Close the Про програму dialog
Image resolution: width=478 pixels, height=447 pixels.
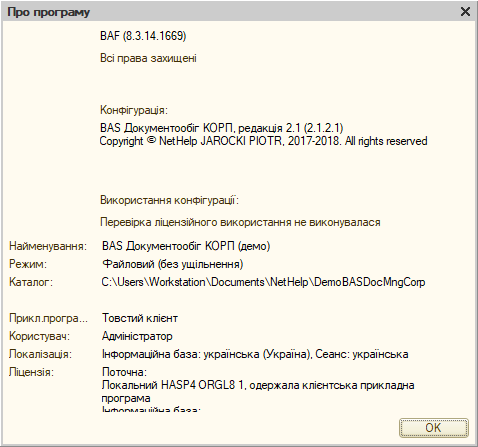point(465,12)
